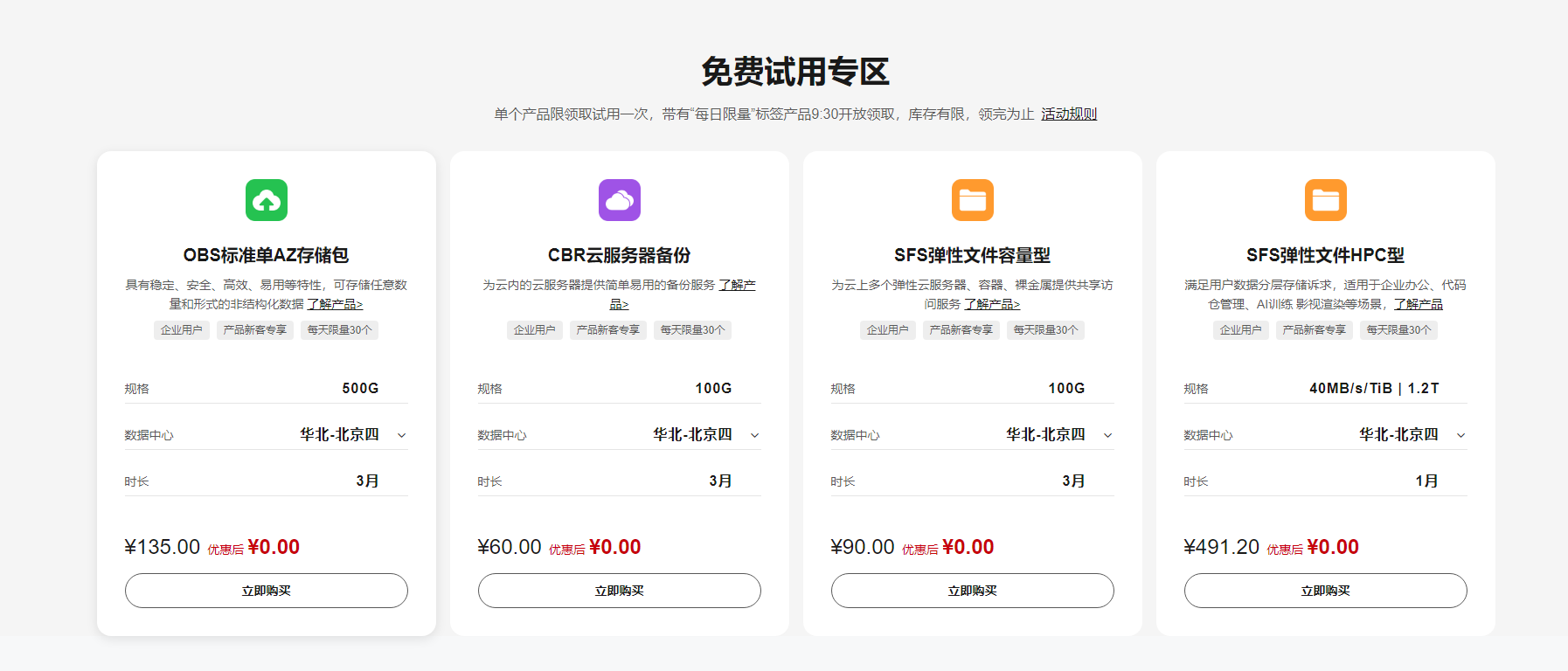Expand data center dropdown in SFS HPC card

coord(1460,435)
